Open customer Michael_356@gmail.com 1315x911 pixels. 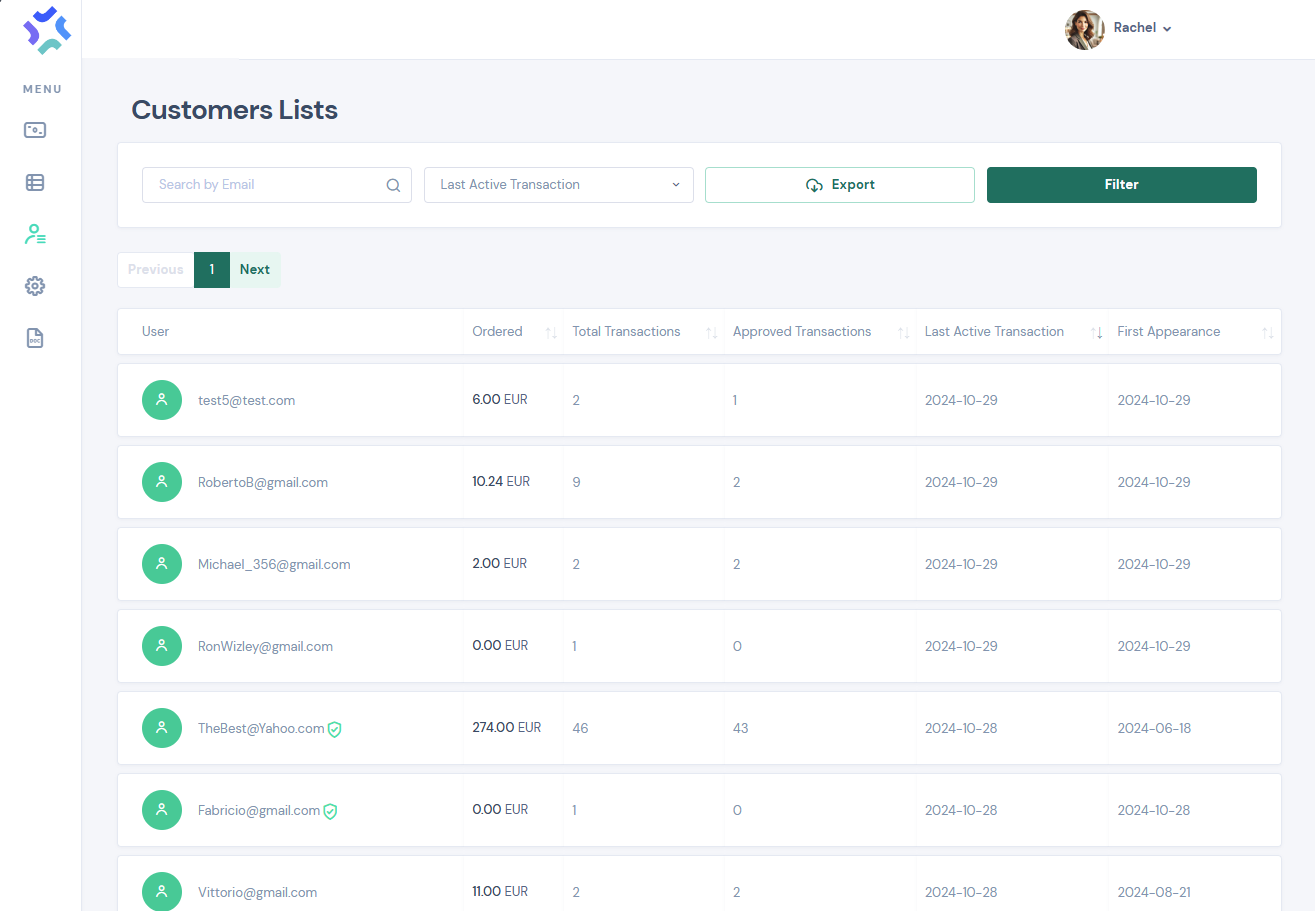coord(274,564)
